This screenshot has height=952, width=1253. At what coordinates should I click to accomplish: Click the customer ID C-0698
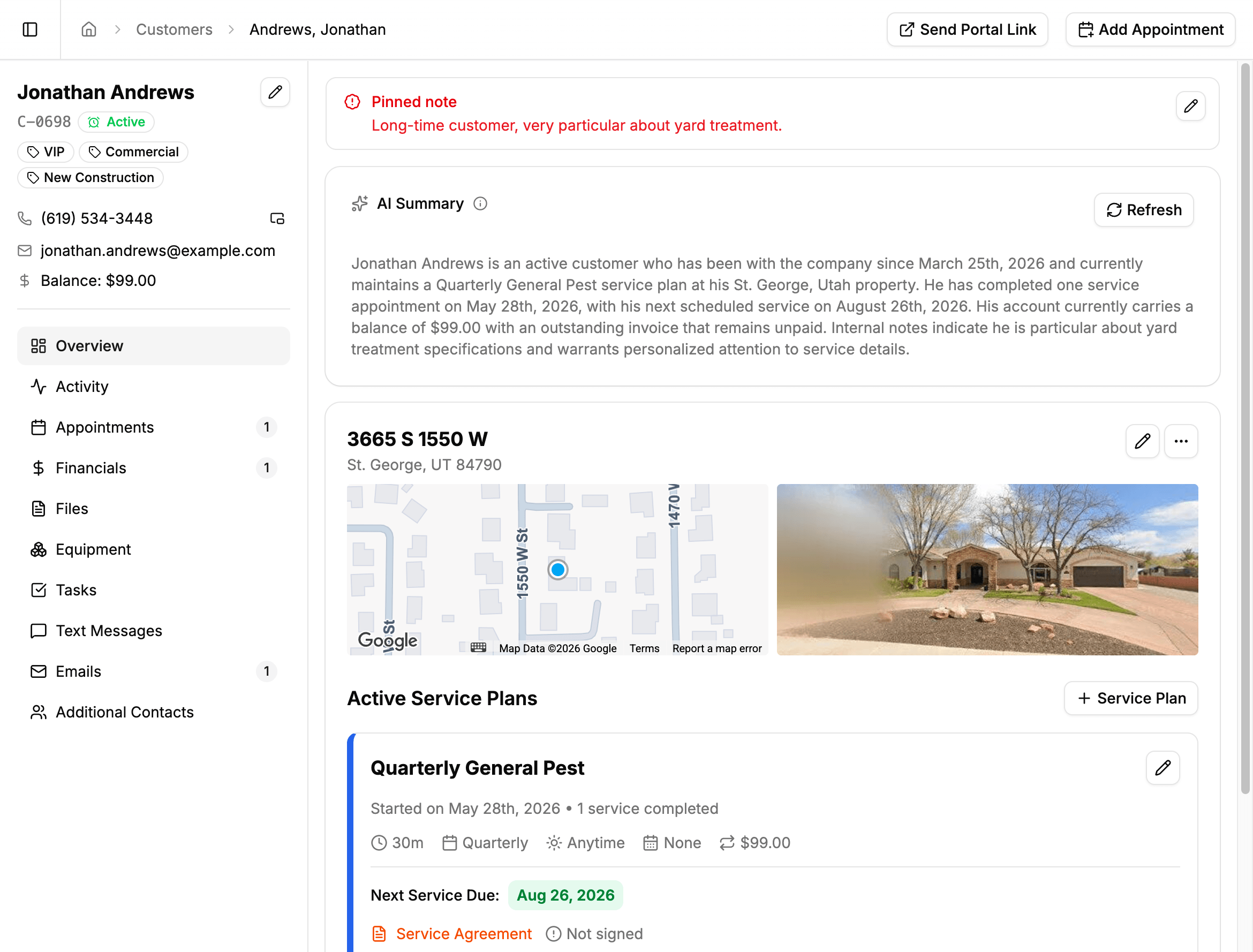point(44,122)
